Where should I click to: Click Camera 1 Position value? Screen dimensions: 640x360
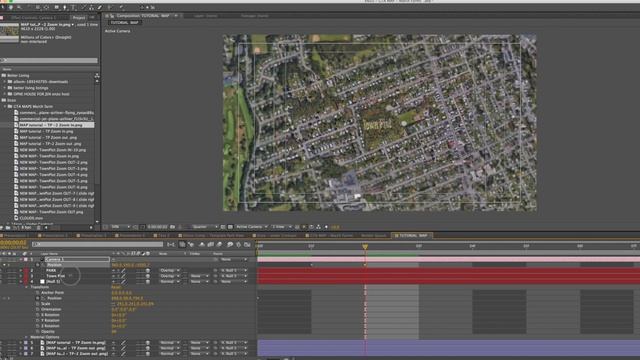tap(131, 265)
